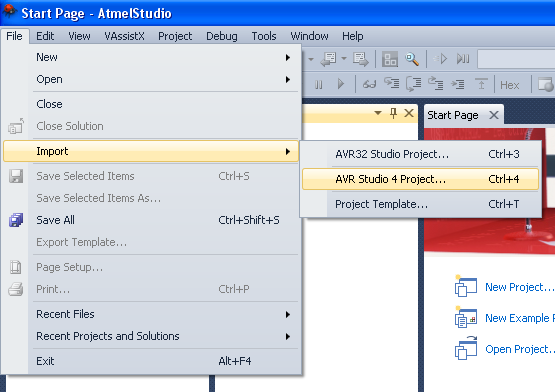Close the docked yellow-titled panel
555x392 pixels.
point(409,113)
